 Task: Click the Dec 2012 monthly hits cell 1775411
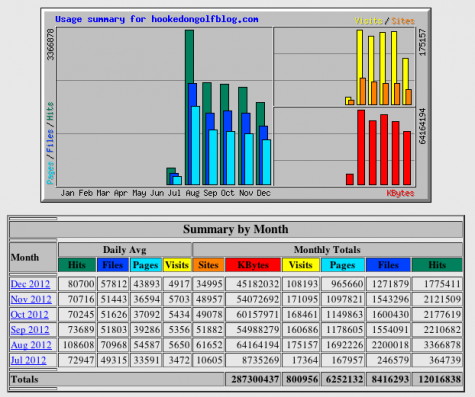pos(437,284)
